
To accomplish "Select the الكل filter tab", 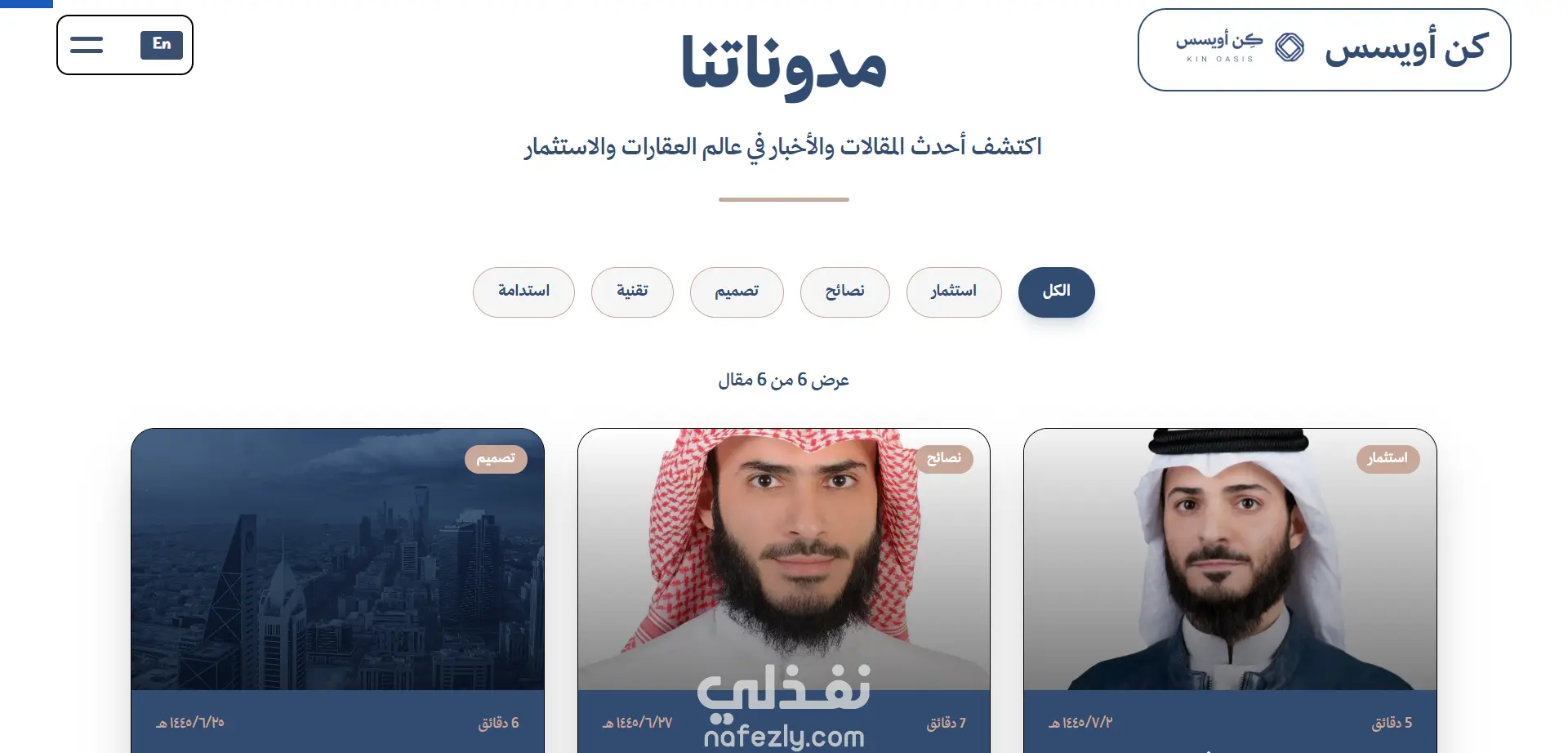I will coord(1057,292).
